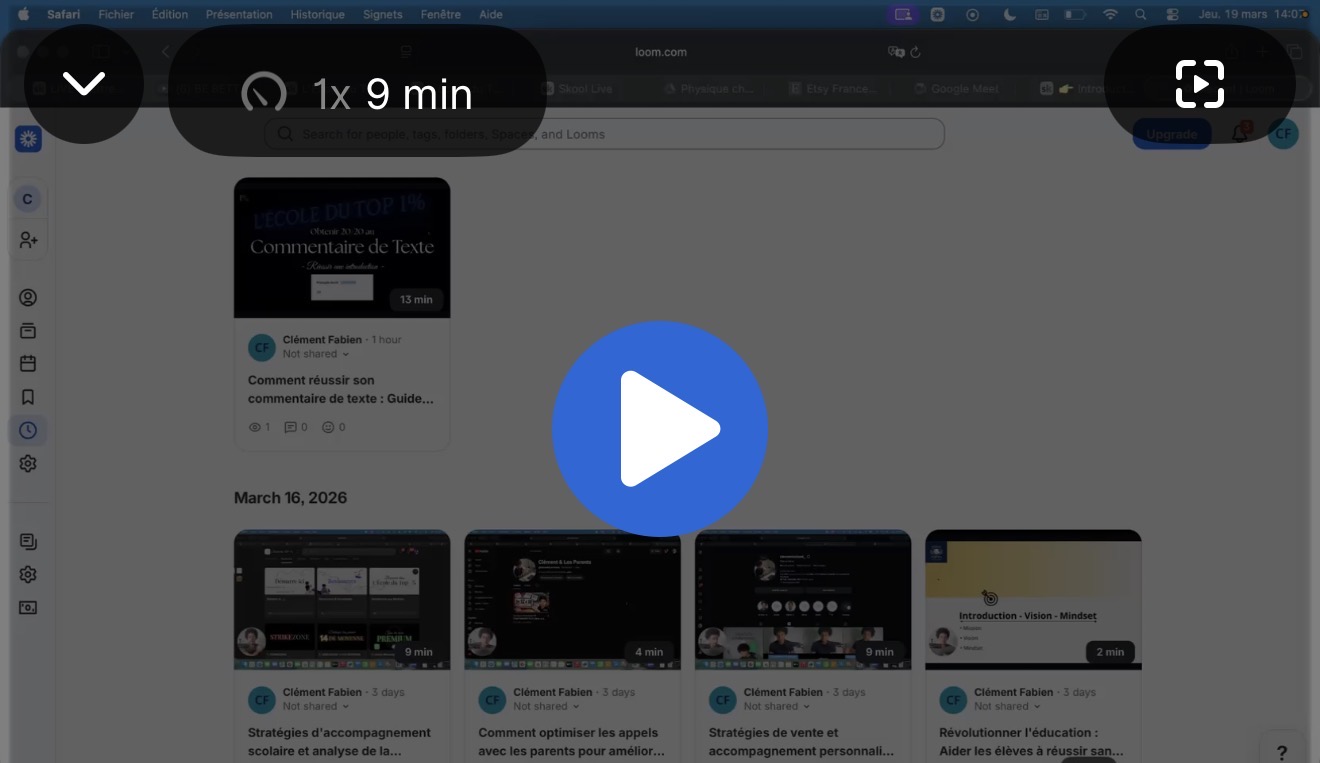Open the "Révolutionner l'éducation" video title
Viewport: 1320px width, 763px height.
[x=1032, y=742]
